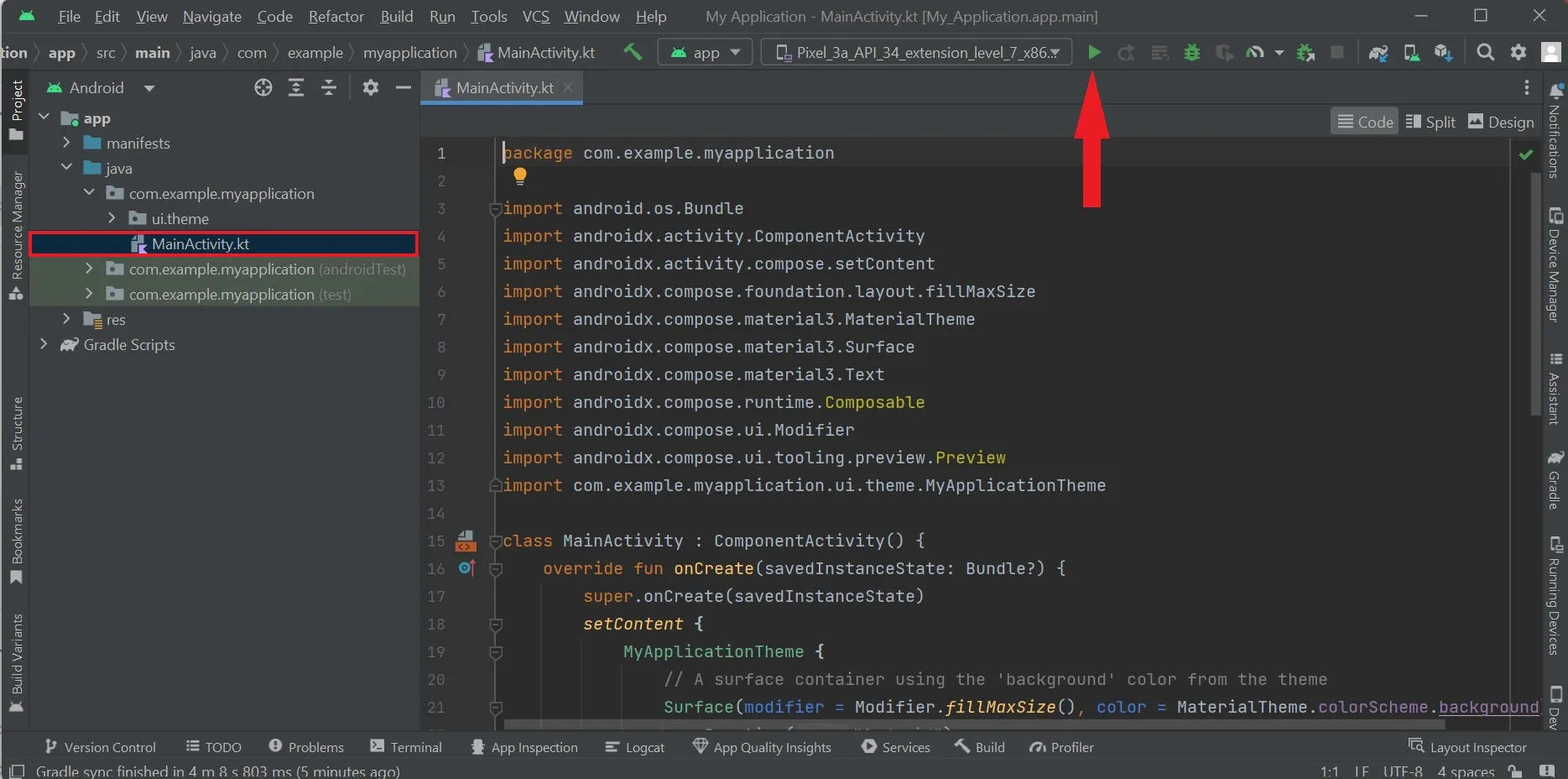This screenshot has width=1568, height=779.
Task: Open IDE Settings gear icon
Action: pyautogui.click(x=1518, y=52)
